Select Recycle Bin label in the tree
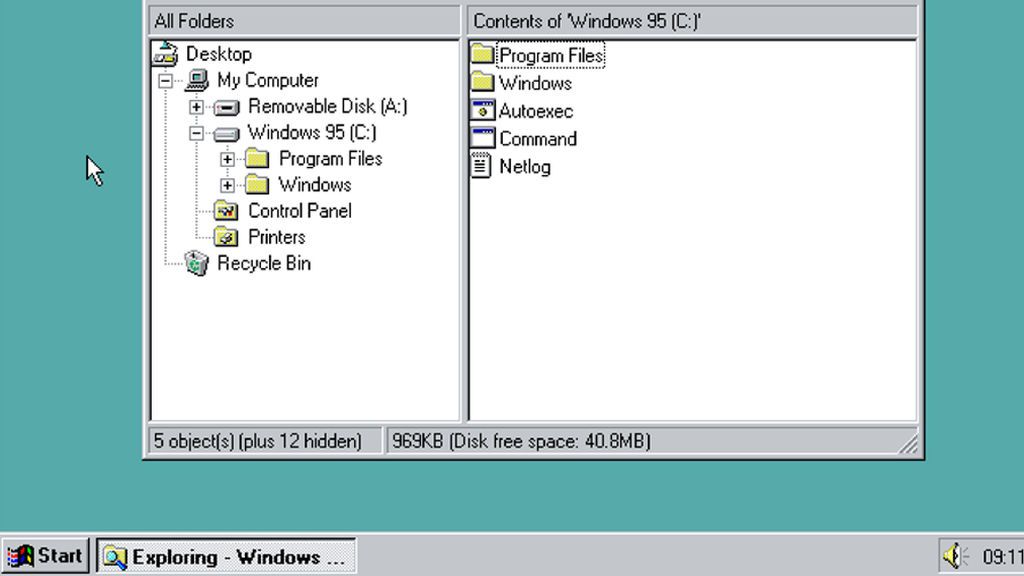Image resolution: width=1024 pixels, height=576 pixels. pos(264,263)
